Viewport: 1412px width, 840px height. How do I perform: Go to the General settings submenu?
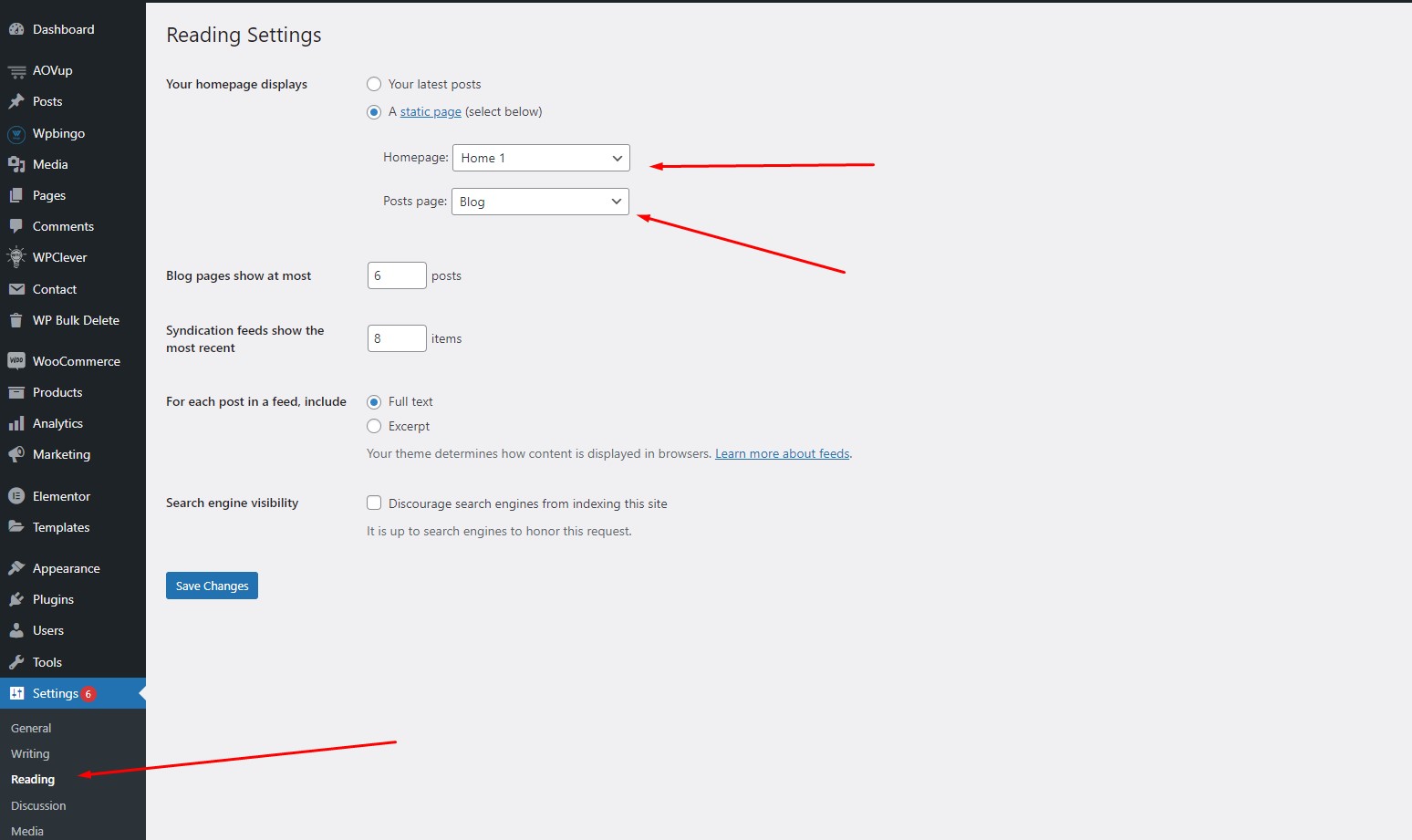(31, 728)
